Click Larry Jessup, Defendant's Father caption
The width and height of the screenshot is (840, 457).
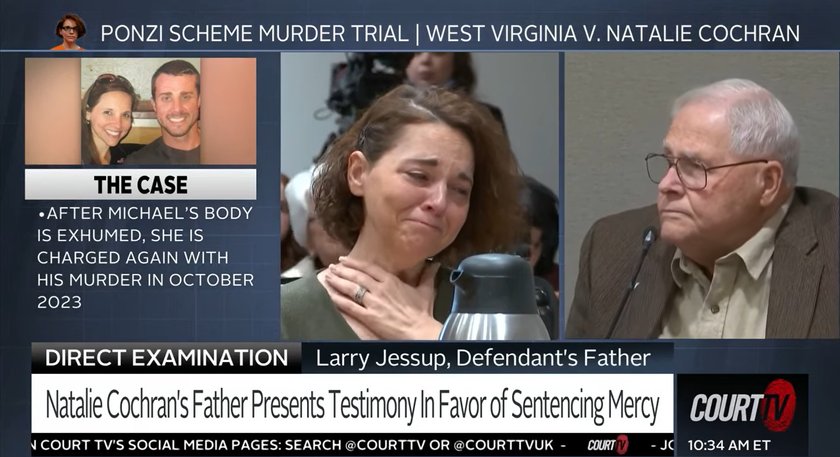coord(483,358)
